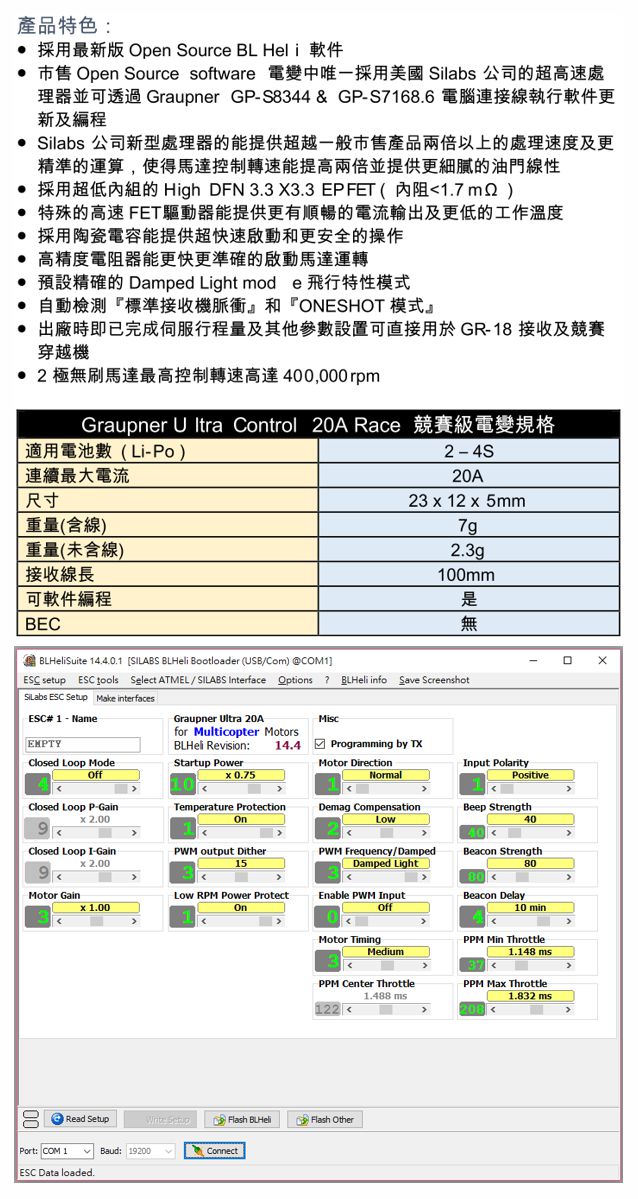This screenshot has width=638, height=1199.
Task: Click the 100mm table cell
Action: [x=467, y=575]
